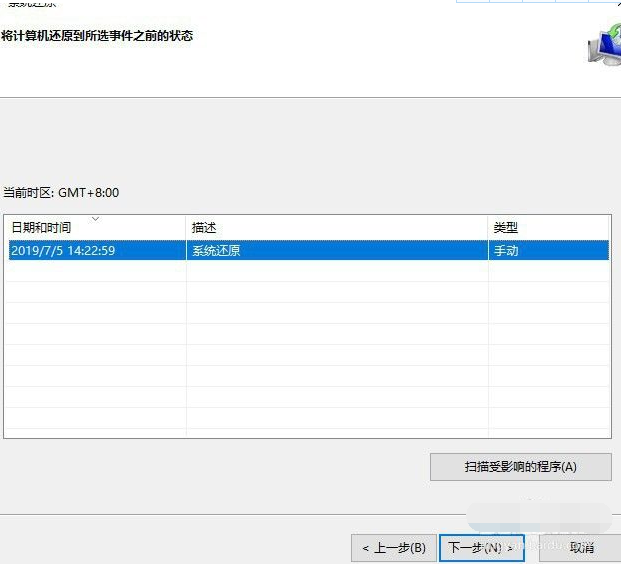Click the partially visible 系统还原 window title
The image size is (621, 565).
(32, 3)
